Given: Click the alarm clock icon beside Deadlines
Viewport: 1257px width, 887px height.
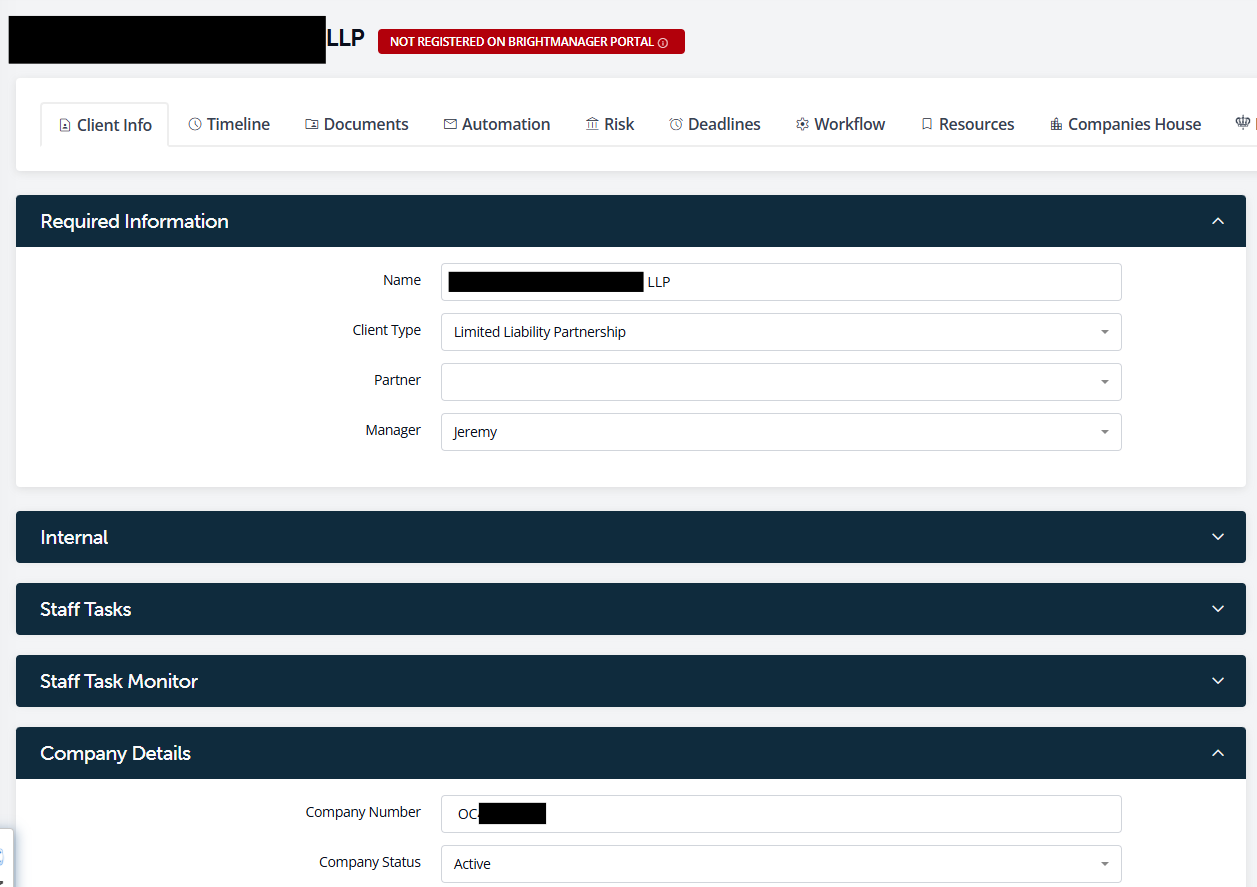Looking at the screenshot, I should (x=676, y=124).
